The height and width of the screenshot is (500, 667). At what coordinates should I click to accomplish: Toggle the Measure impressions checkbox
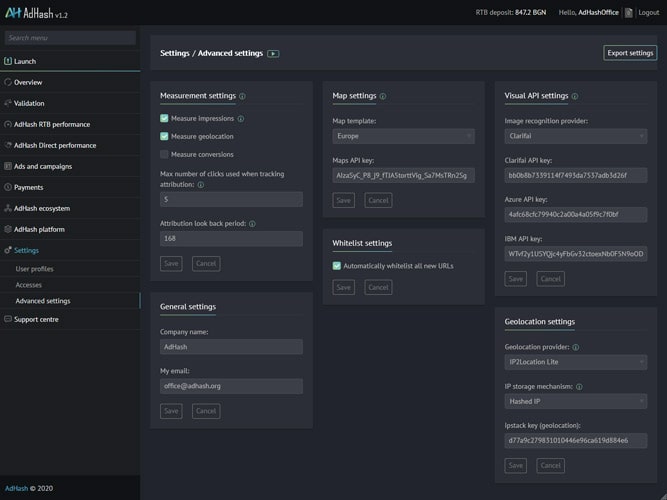[165, 118]
